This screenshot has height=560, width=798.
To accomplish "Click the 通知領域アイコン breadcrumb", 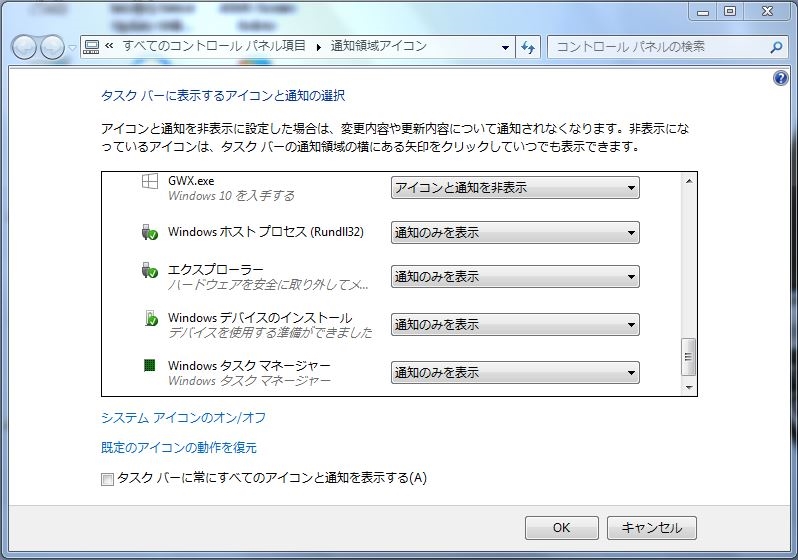I will pyautogui.click(x=379, y=46).
